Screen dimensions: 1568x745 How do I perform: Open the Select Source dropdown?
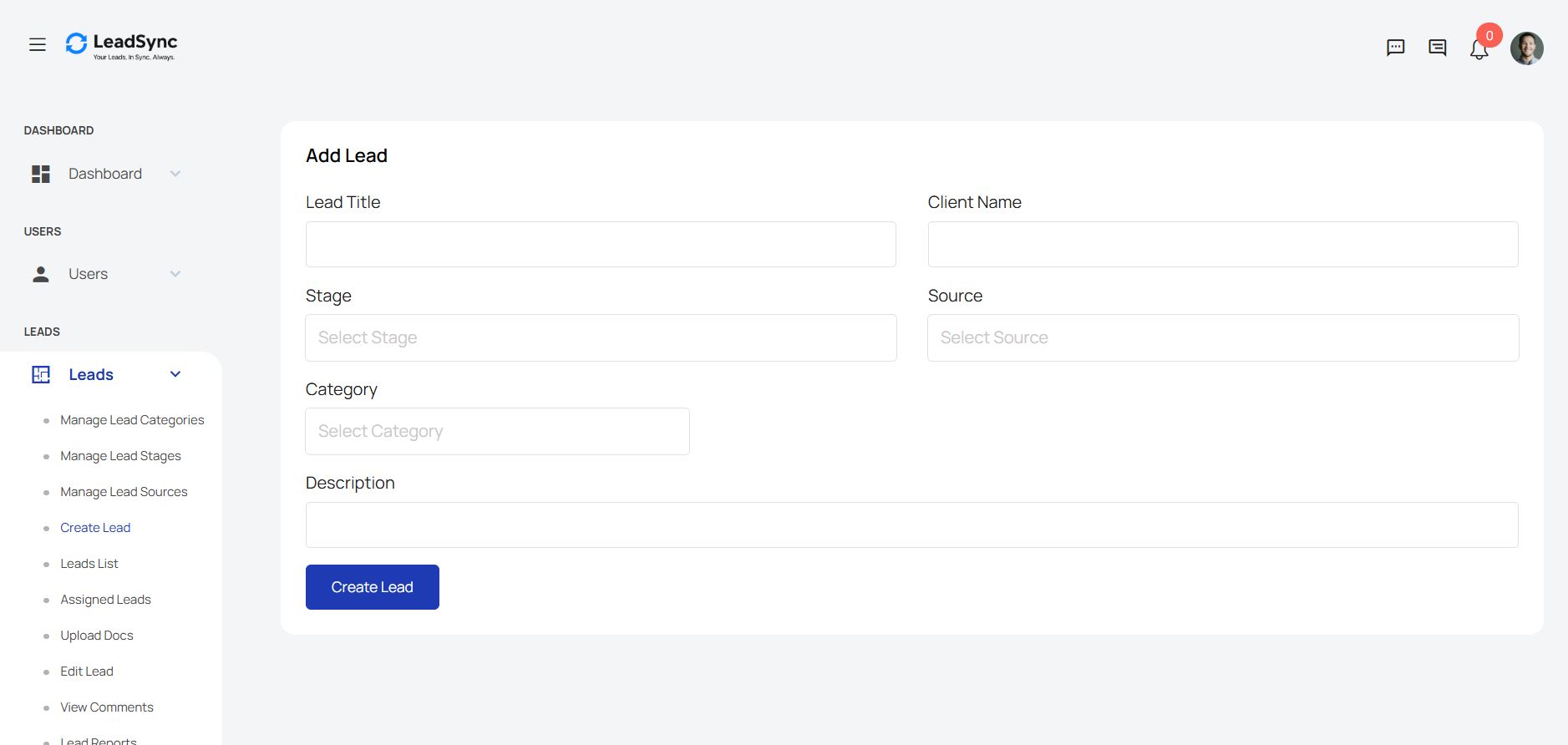click(x=1222, y=338)
